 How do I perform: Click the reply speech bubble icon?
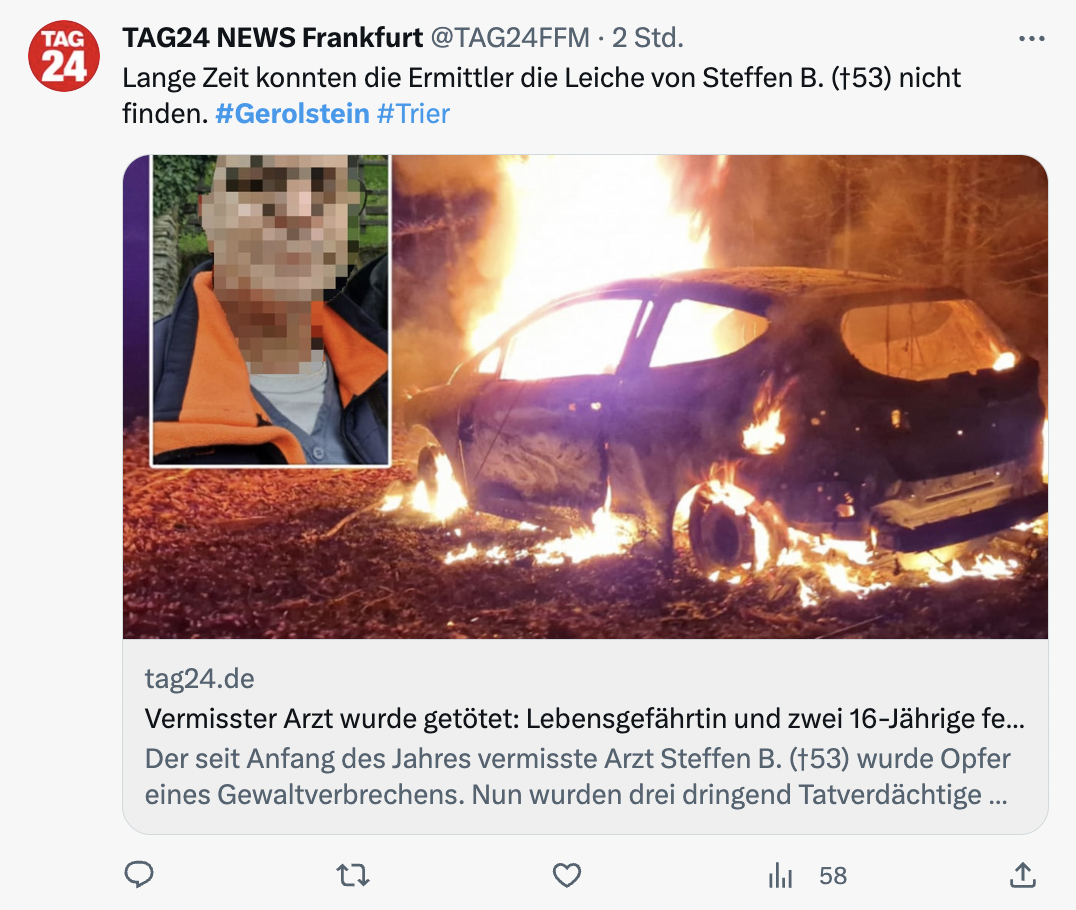point(139,875)
